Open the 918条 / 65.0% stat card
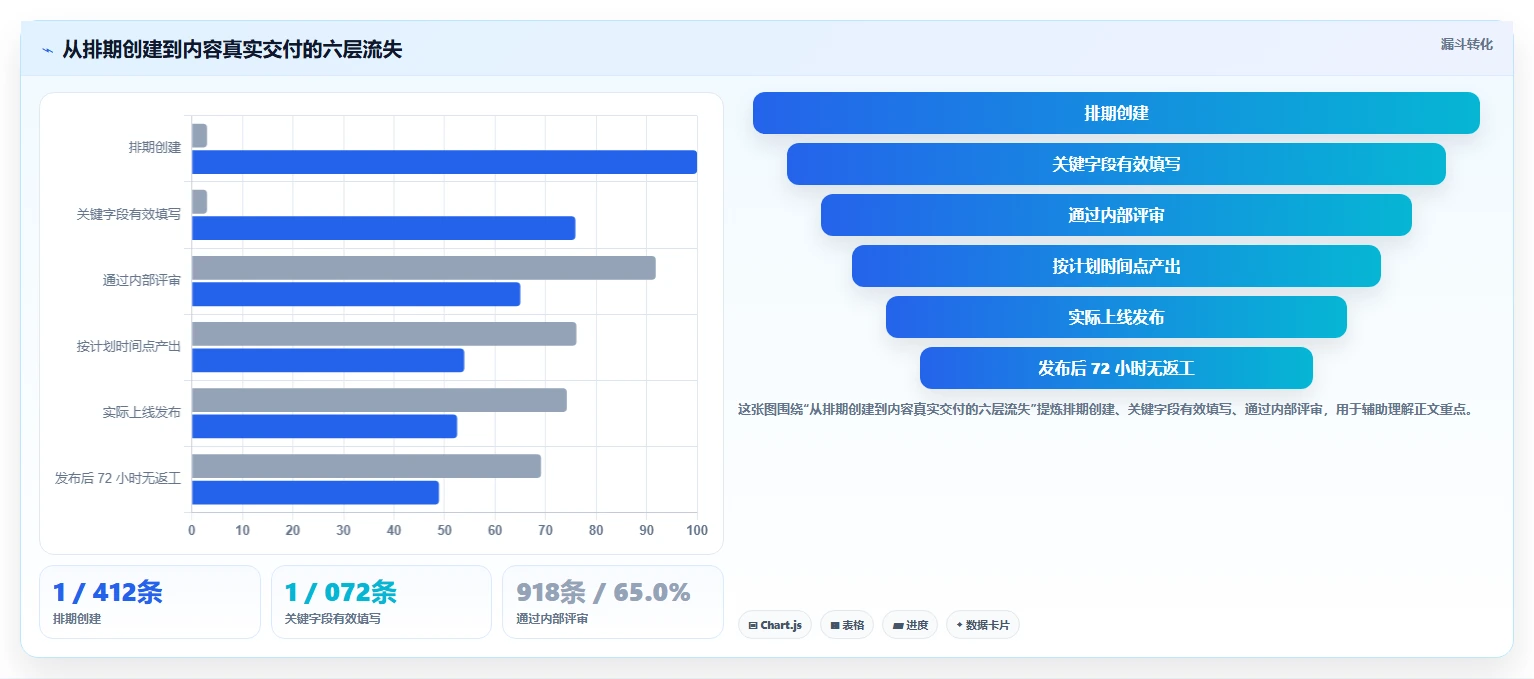Image resolution: width=1534 pixels, height=679 pixels. (612, 602)
